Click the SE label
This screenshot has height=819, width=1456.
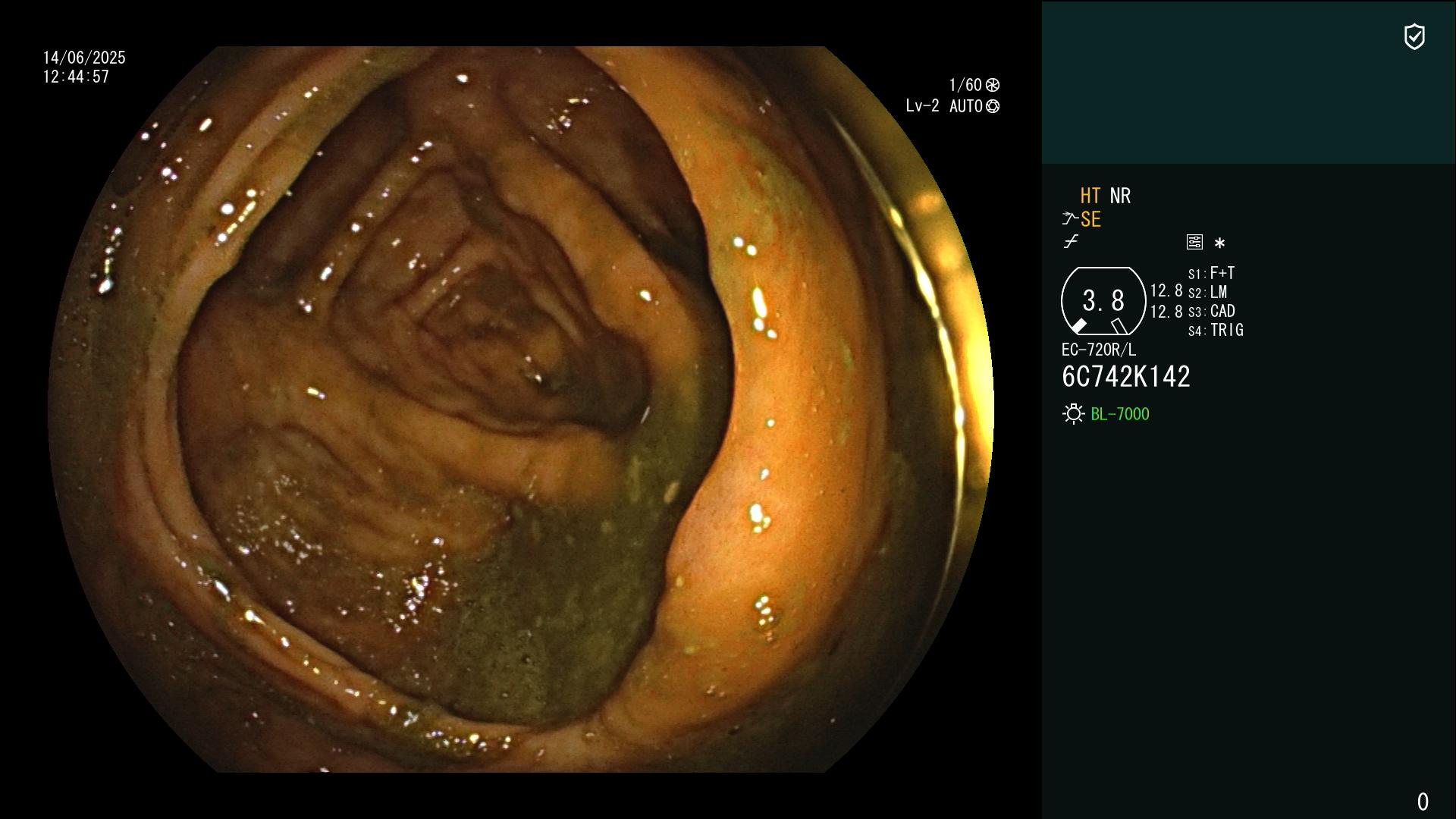[1090, 220]
